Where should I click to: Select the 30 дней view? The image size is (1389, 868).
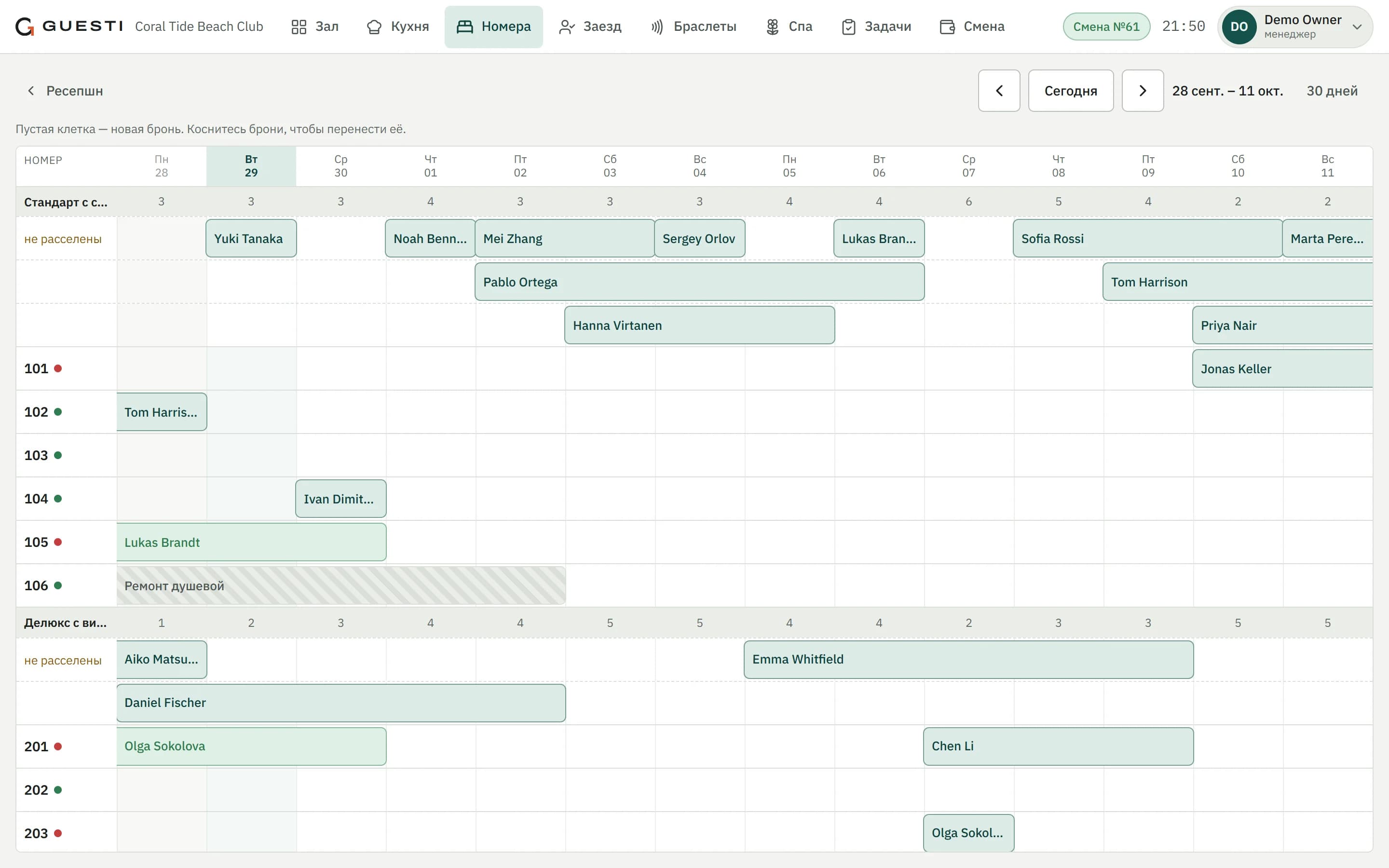pyautogui.click(x=1332, y=91)
